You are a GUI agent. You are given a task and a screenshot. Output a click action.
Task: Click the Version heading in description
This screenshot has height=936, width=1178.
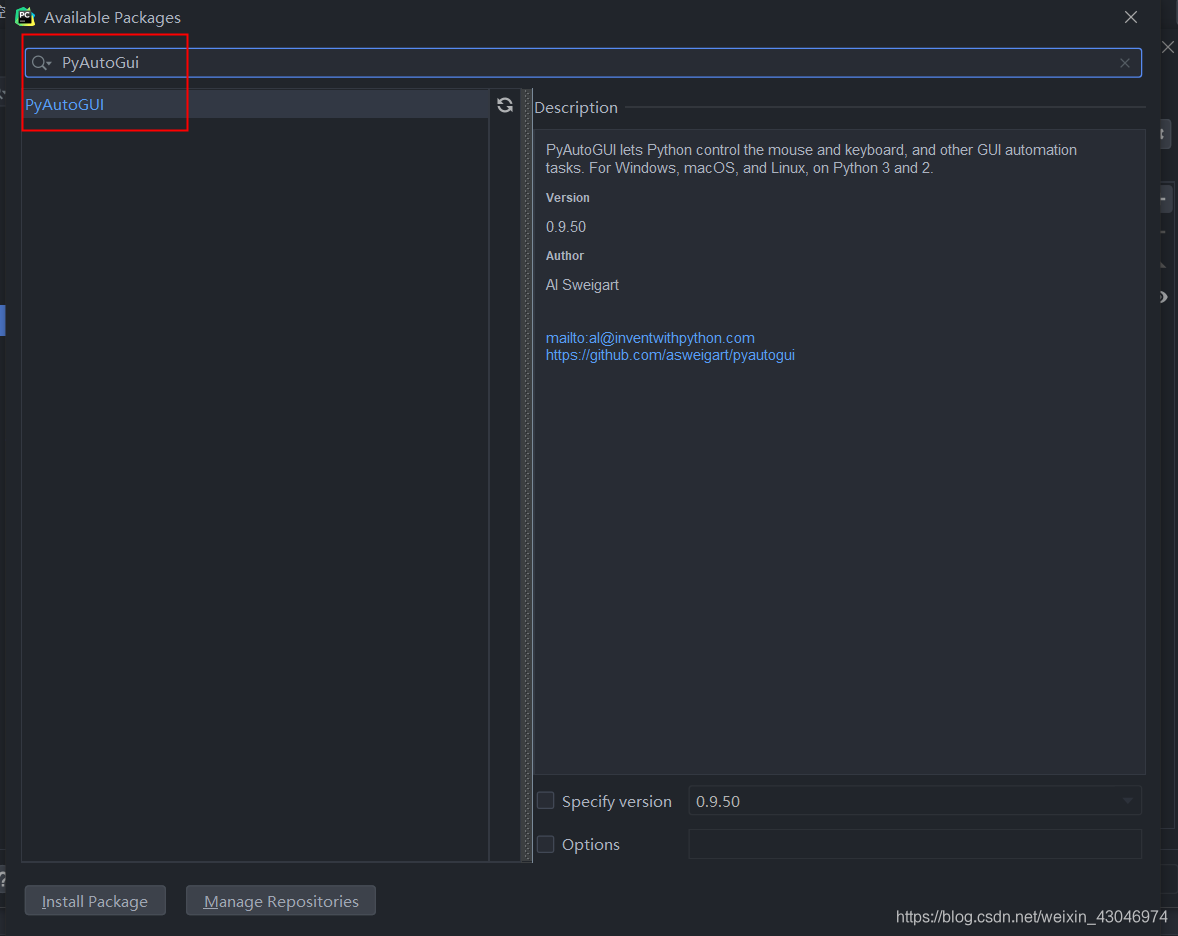coord(567,198)
